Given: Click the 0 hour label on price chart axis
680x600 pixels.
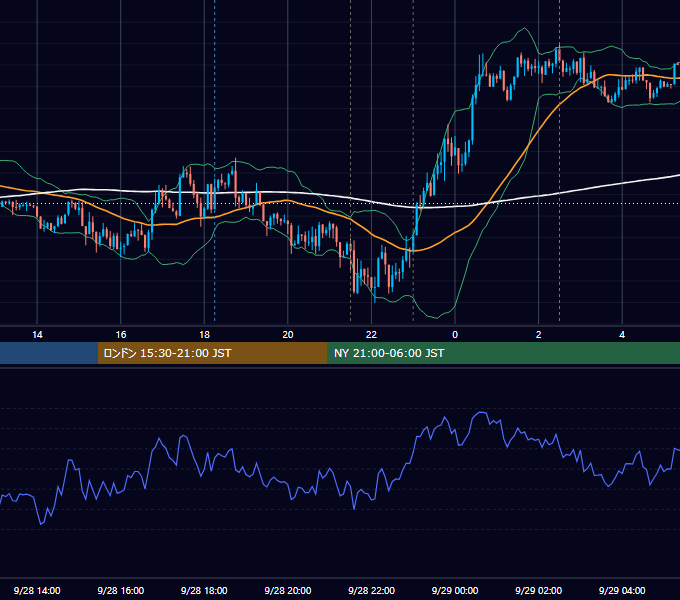Looking at the screenshot, I should click(x=455, y=335).
